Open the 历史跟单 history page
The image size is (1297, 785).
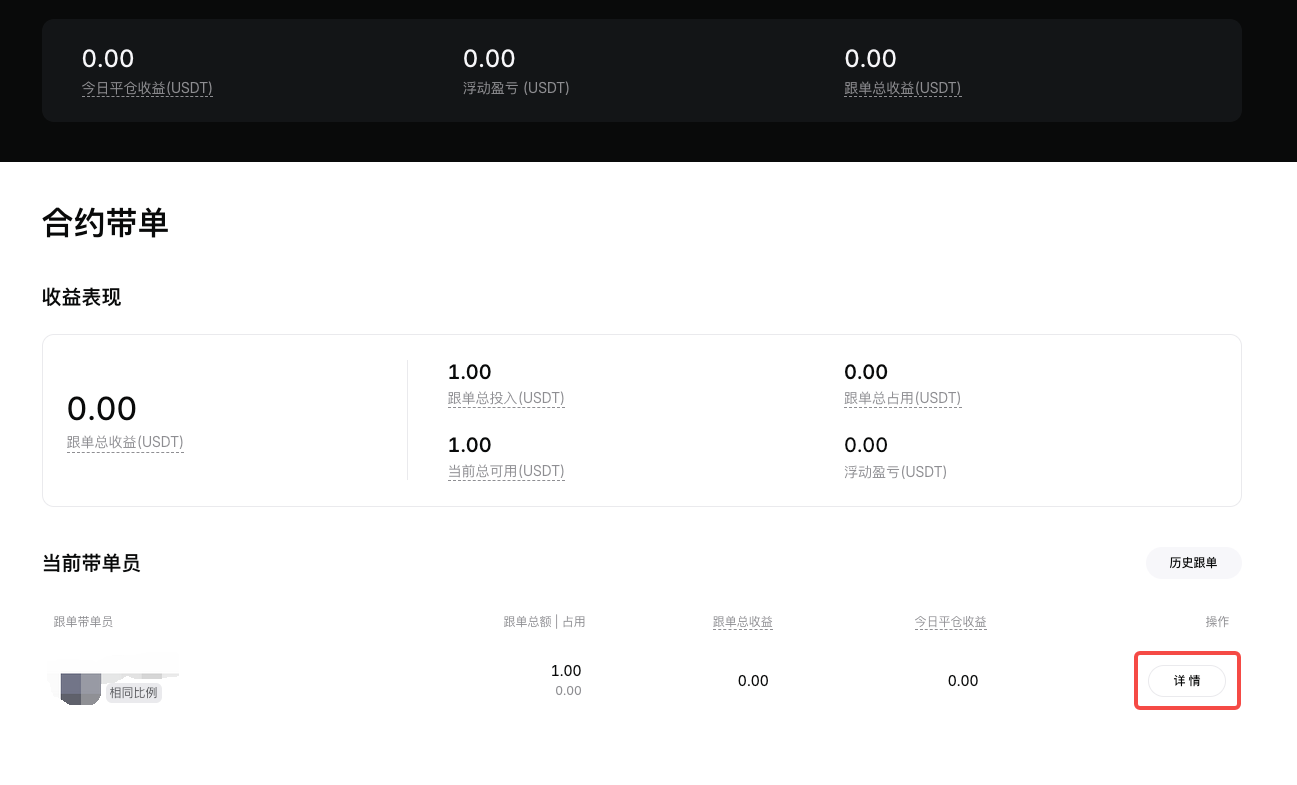point(1193,563)
